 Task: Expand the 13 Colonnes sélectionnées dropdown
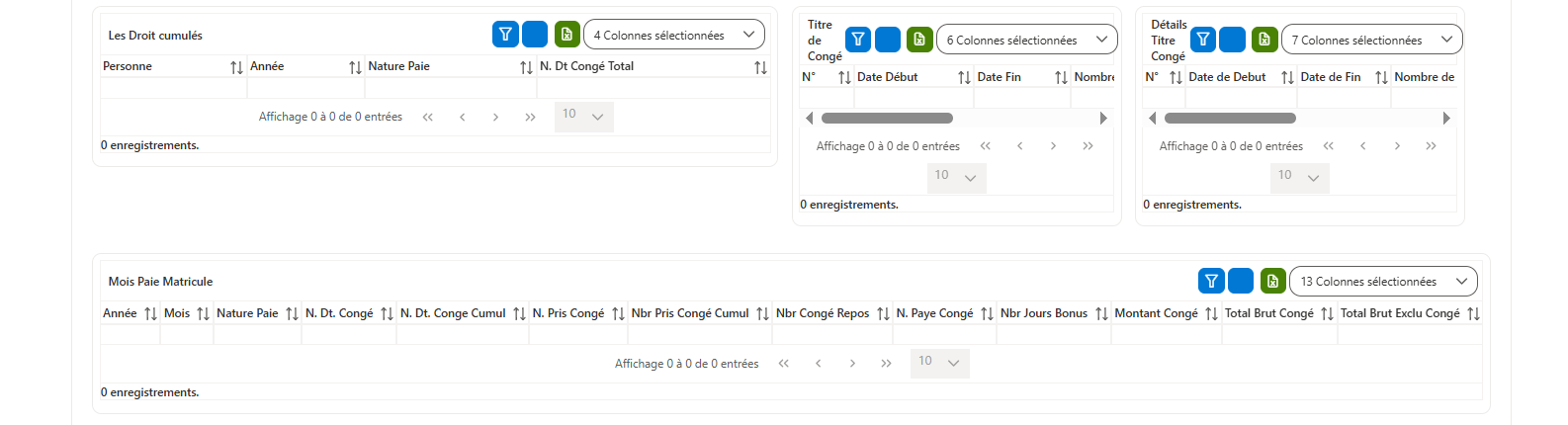point(1384,281)
